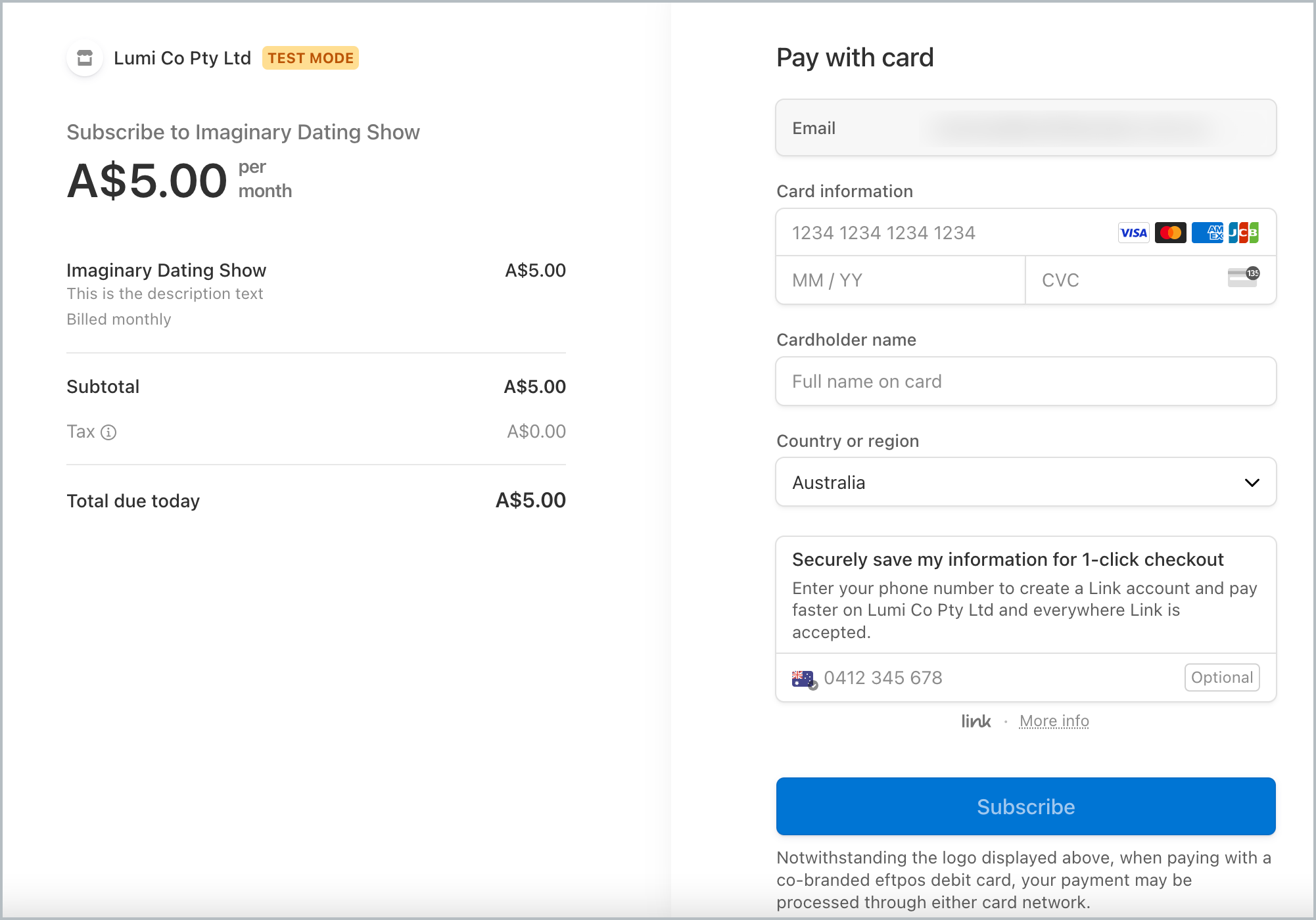Click the dropdown chevron beside Australia
Viewport: 1316px width, 920px height.
click(x=1252, y=482)
